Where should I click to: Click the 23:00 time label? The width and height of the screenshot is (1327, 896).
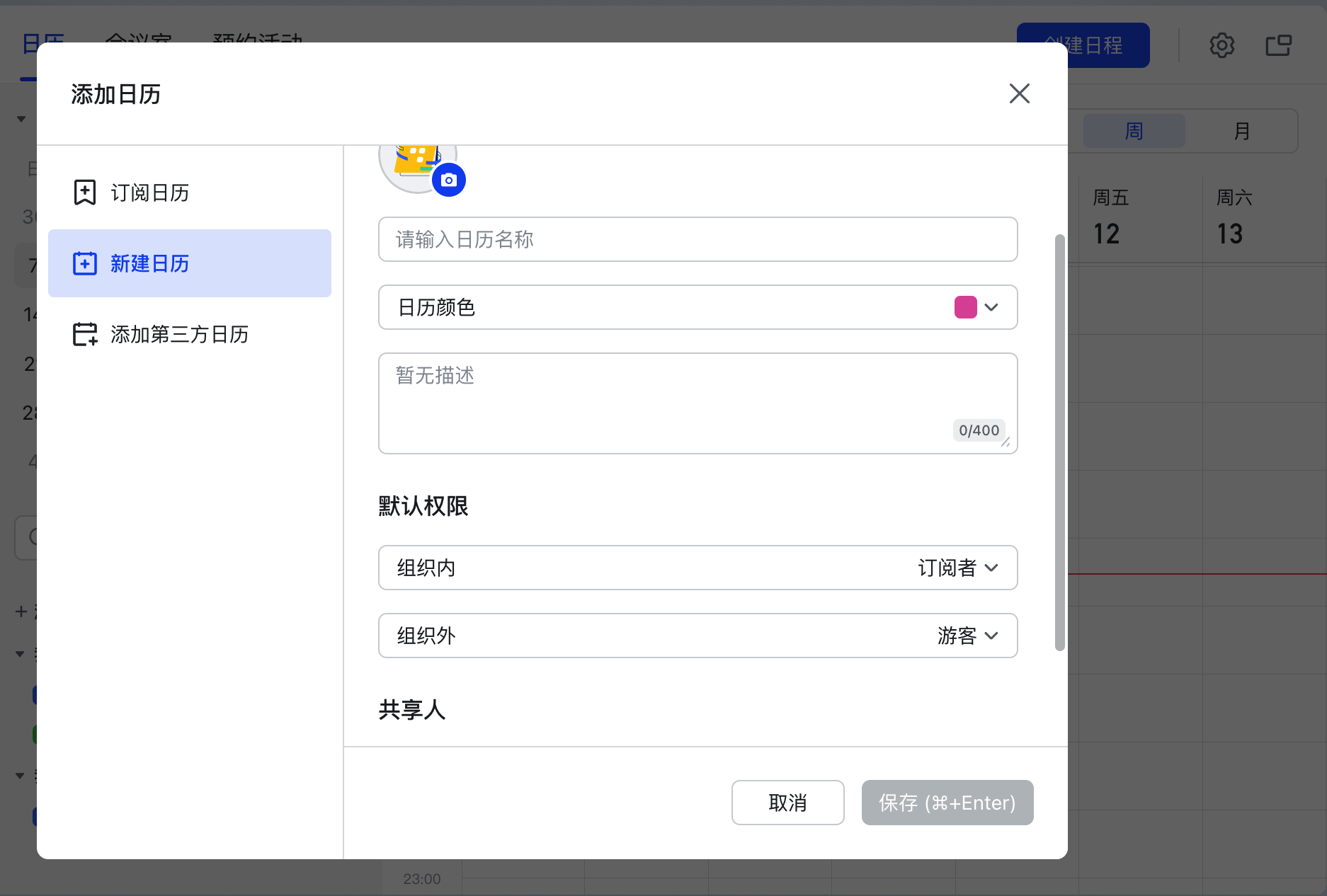[422, 879]
